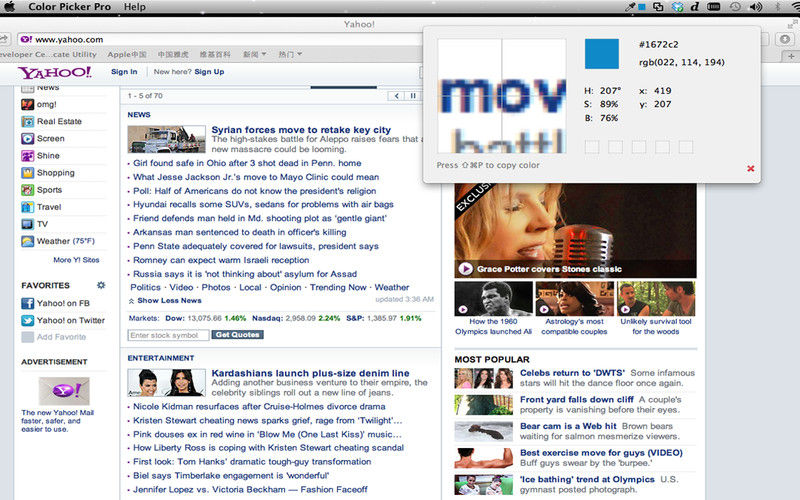Play the Grace Potter video
Screen dimensions: 800x500
tap(465, 268)
